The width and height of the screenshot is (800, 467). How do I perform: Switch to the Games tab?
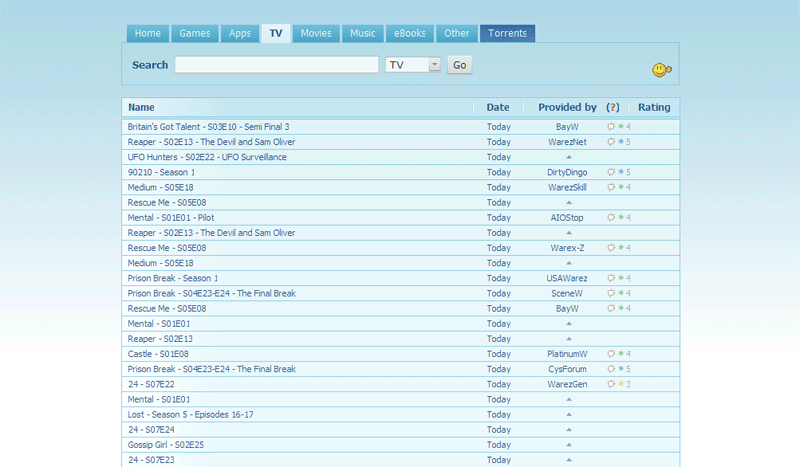[x=195, y=34]
